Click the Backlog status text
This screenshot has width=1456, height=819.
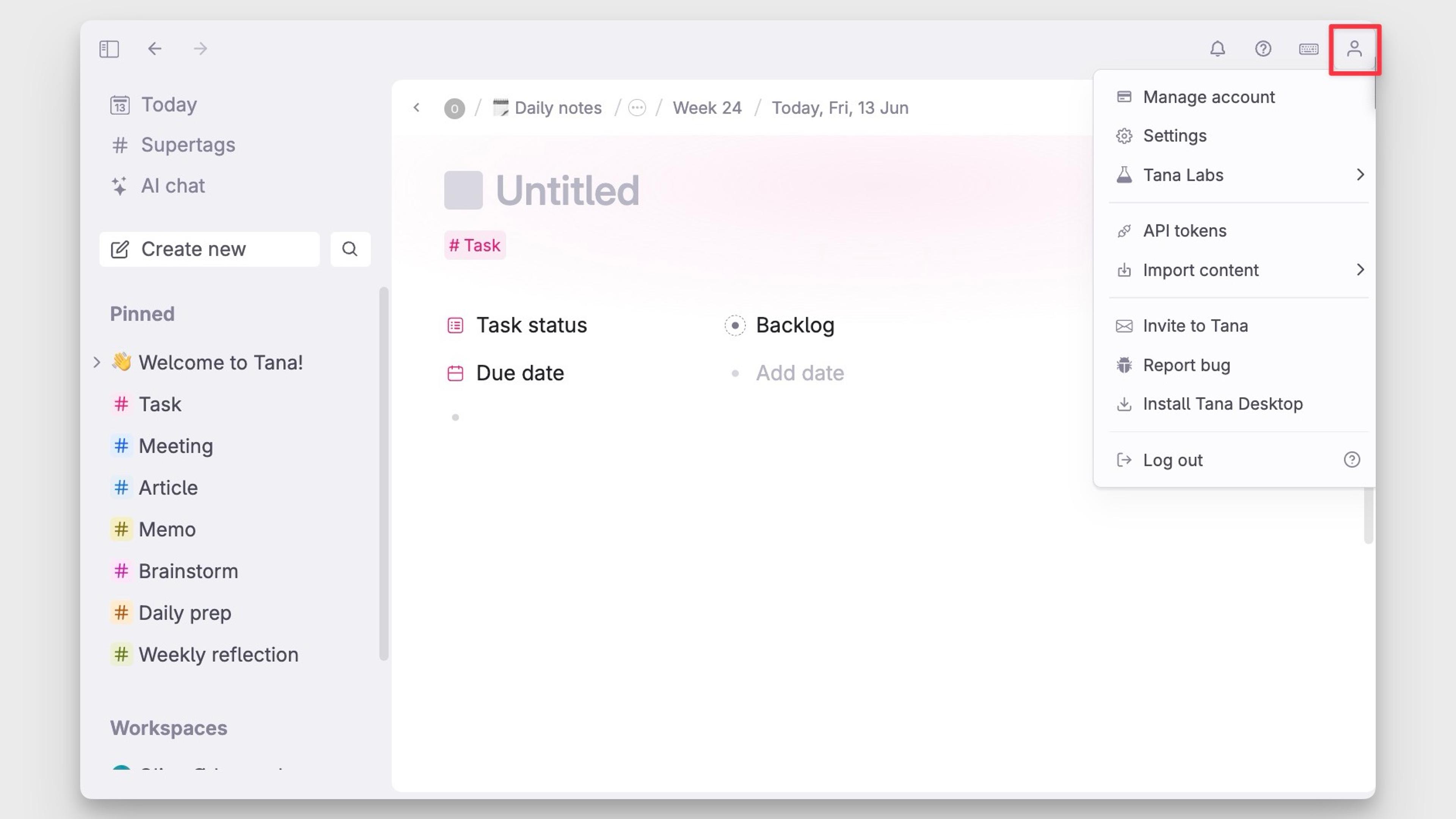coord(795,325)
